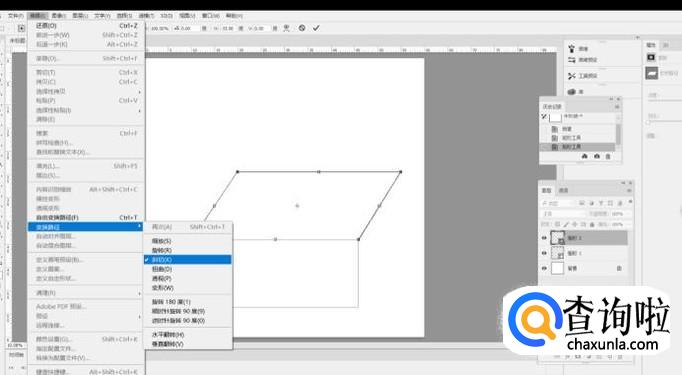Viewport: 682px width, 375px height.
Task: Hide the top rectangle layer via eye icon
Action: (x=544, y=238)
